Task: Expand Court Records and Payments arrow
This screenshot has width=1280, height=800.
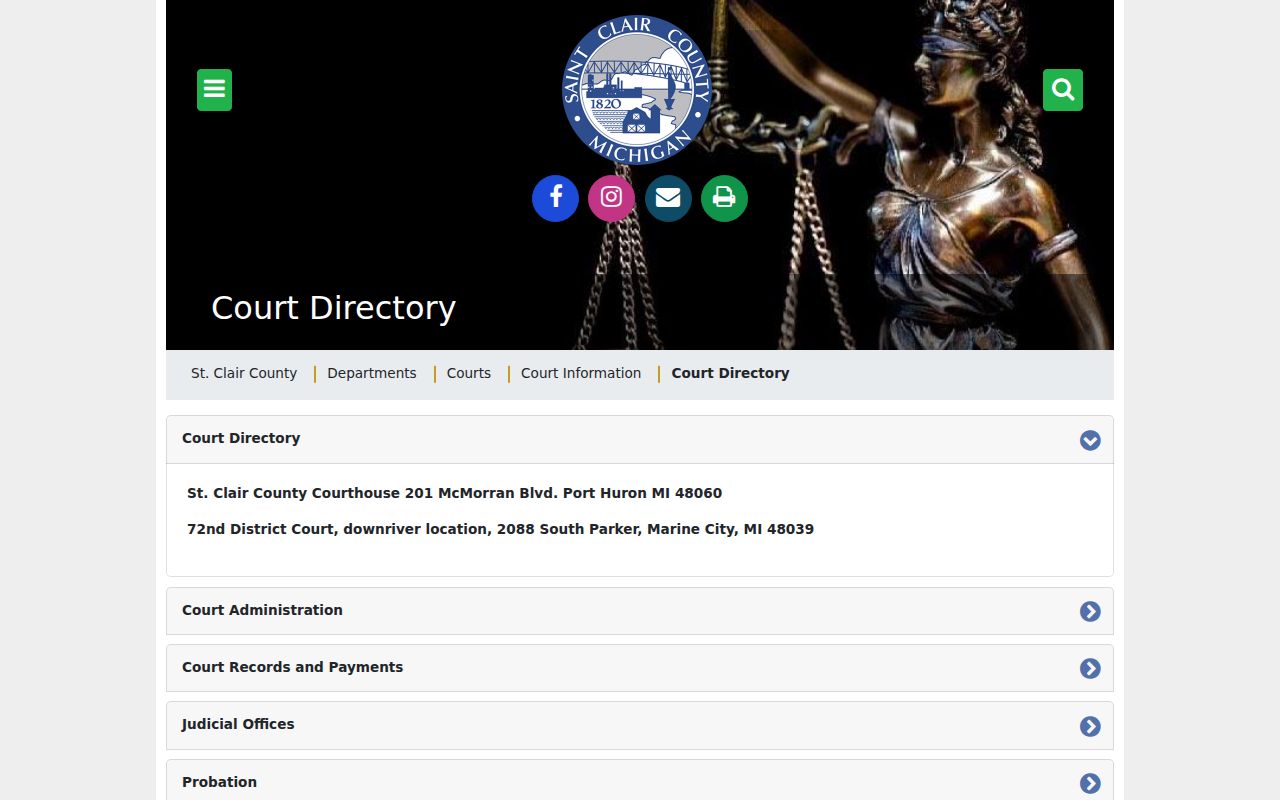Action: [1090, 668]
